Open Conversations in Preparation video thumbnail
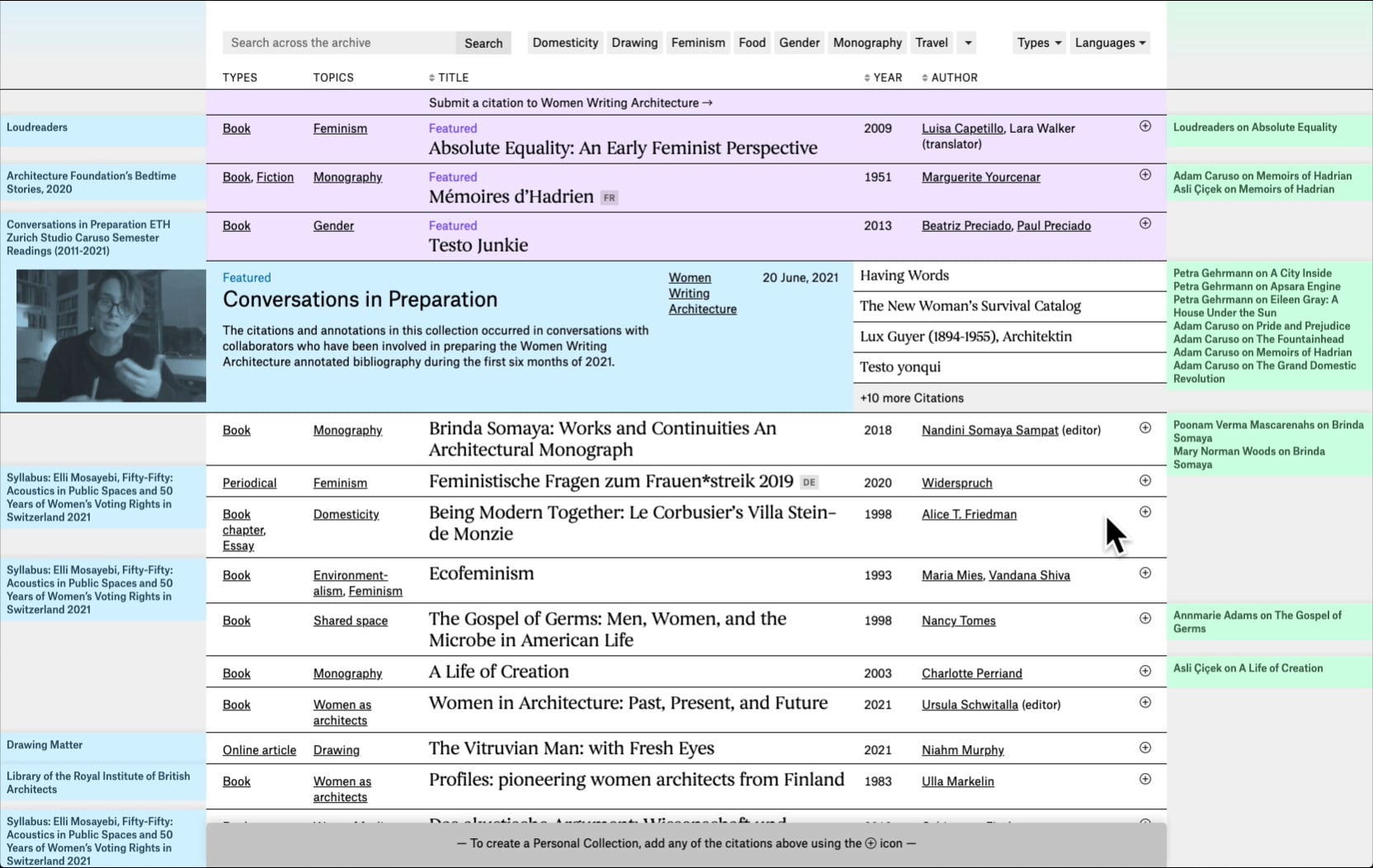The image size is (1373, 868). (111, 336)
